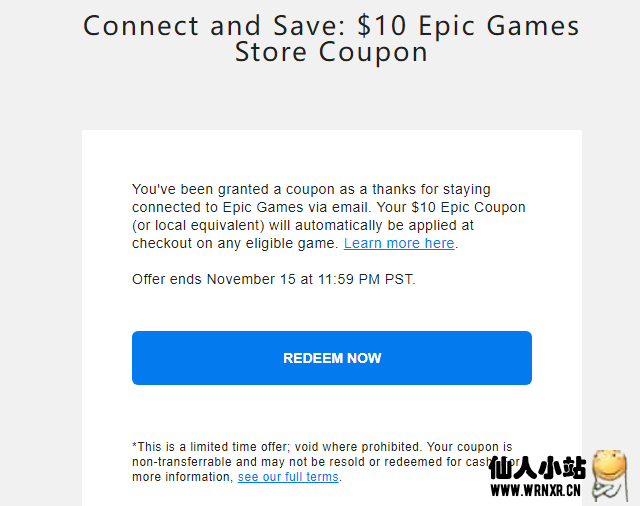
Task: Click the WWW.WRNXR.CN watermark URL
Action: point(536,490)
